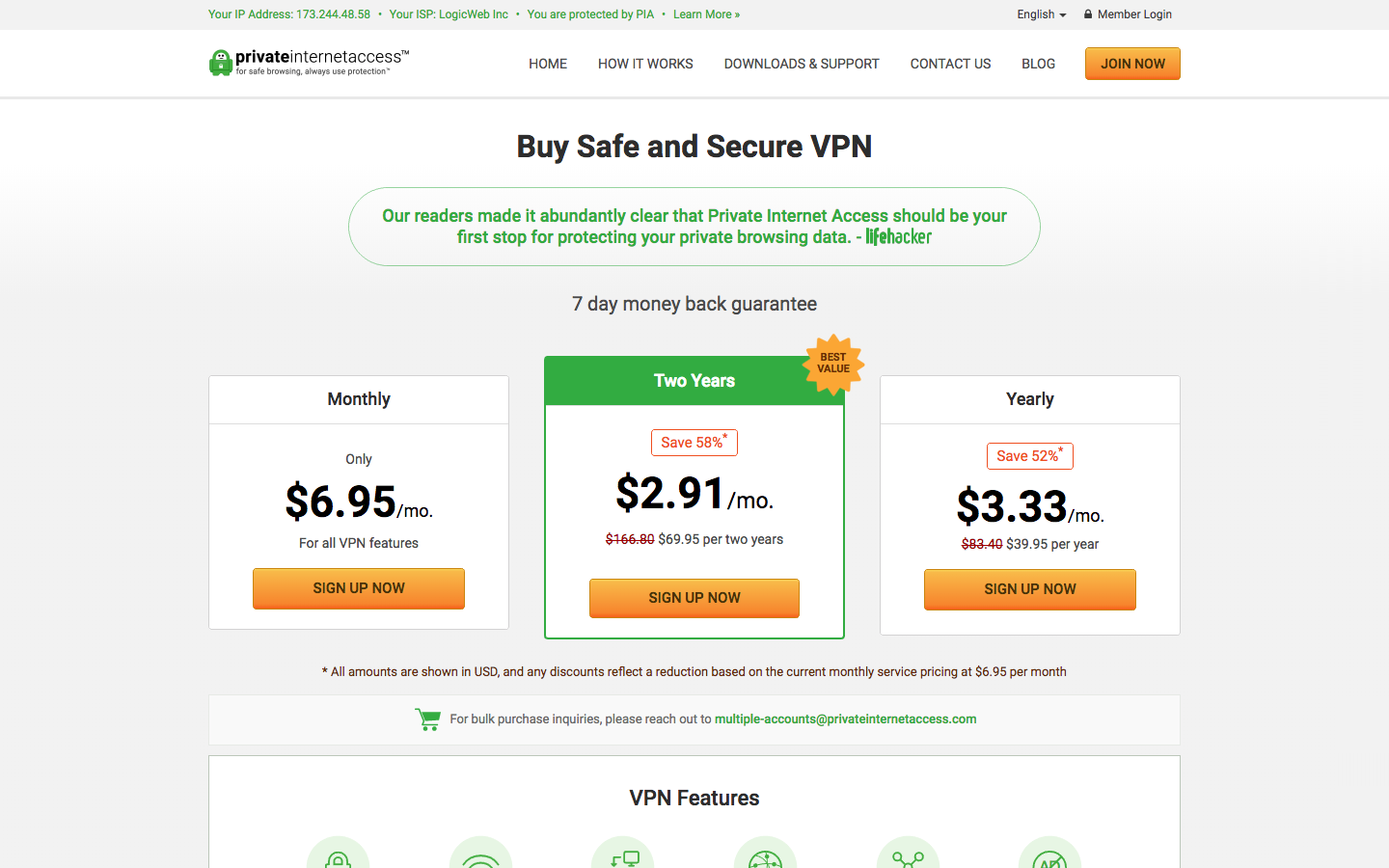The height and width of the screenshot is (868, 1389).
Task: Go to Downloads & Support page
Action: pos(802,64)
